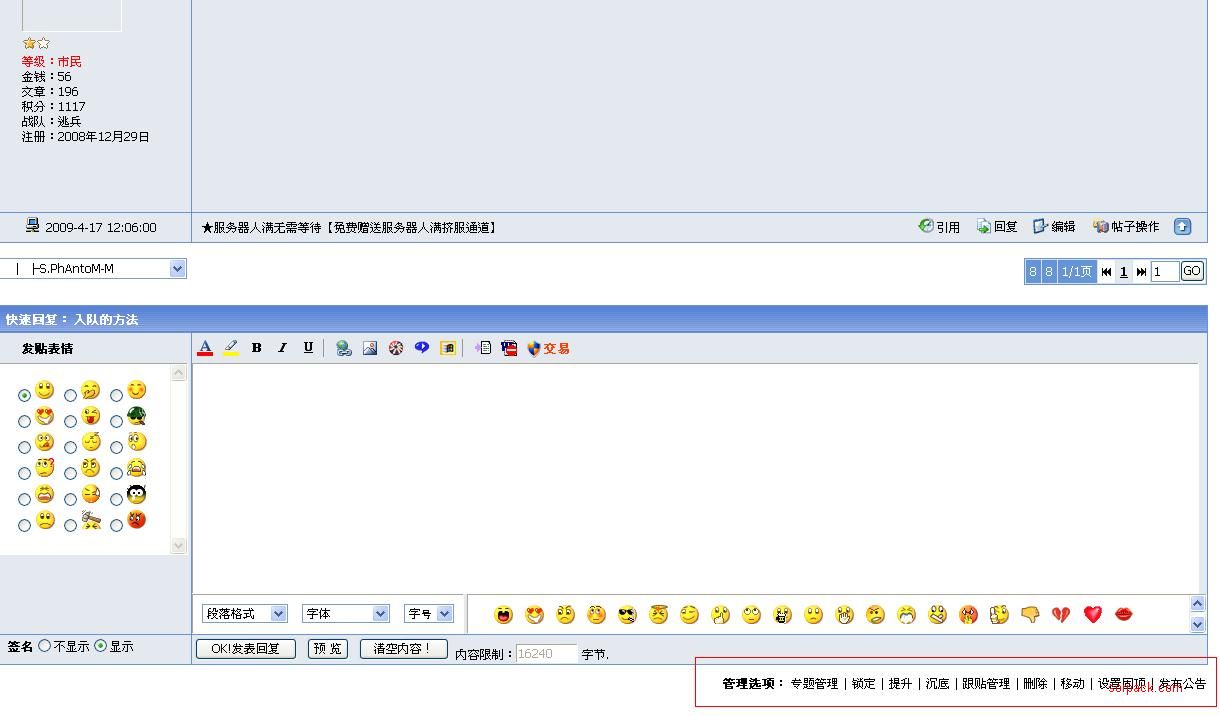Viewport: 1220px width, 716px height.
Task: Insert a hyperlink using the globe-link icon
Action: pyautogui.click(x=343, y=348)
